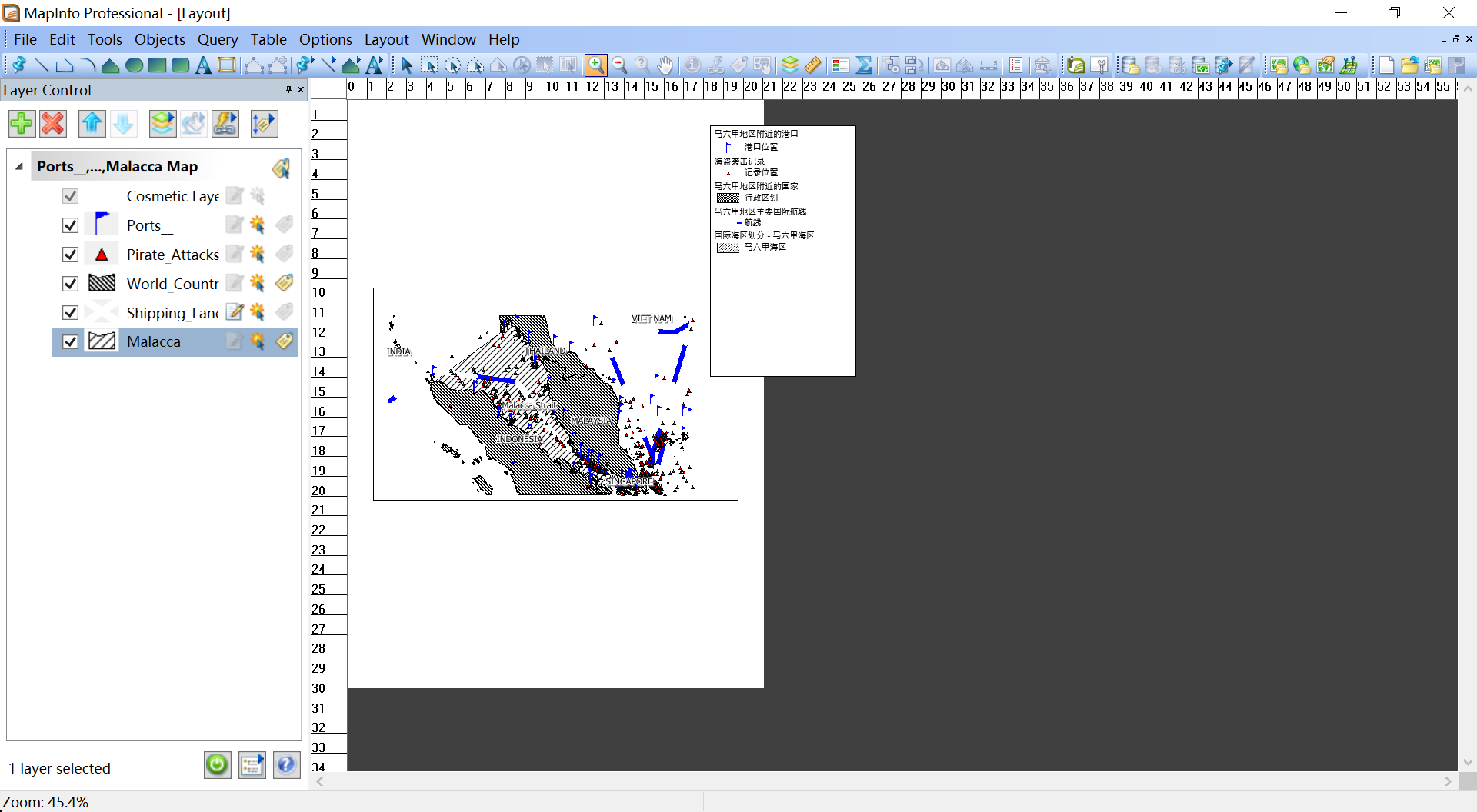Screen dimensions: 1477x812
Task: Select the Arc drawing tool
Action: click(88, 65)
